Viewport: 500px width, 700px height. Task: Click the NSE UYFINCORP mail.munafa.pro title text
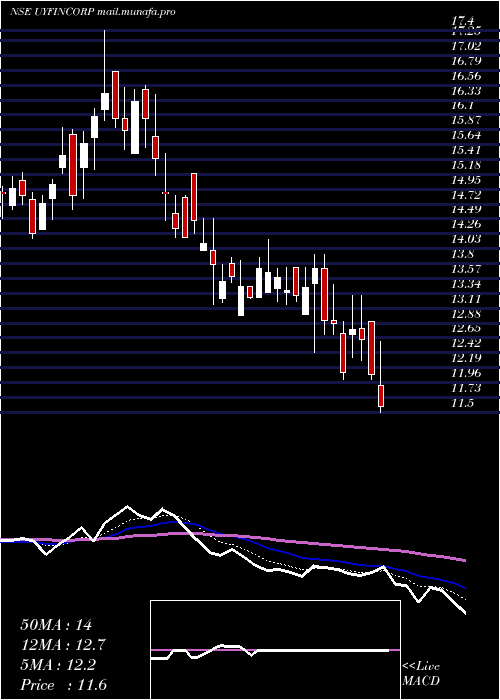pyautogui.click(x=92, y=12)
